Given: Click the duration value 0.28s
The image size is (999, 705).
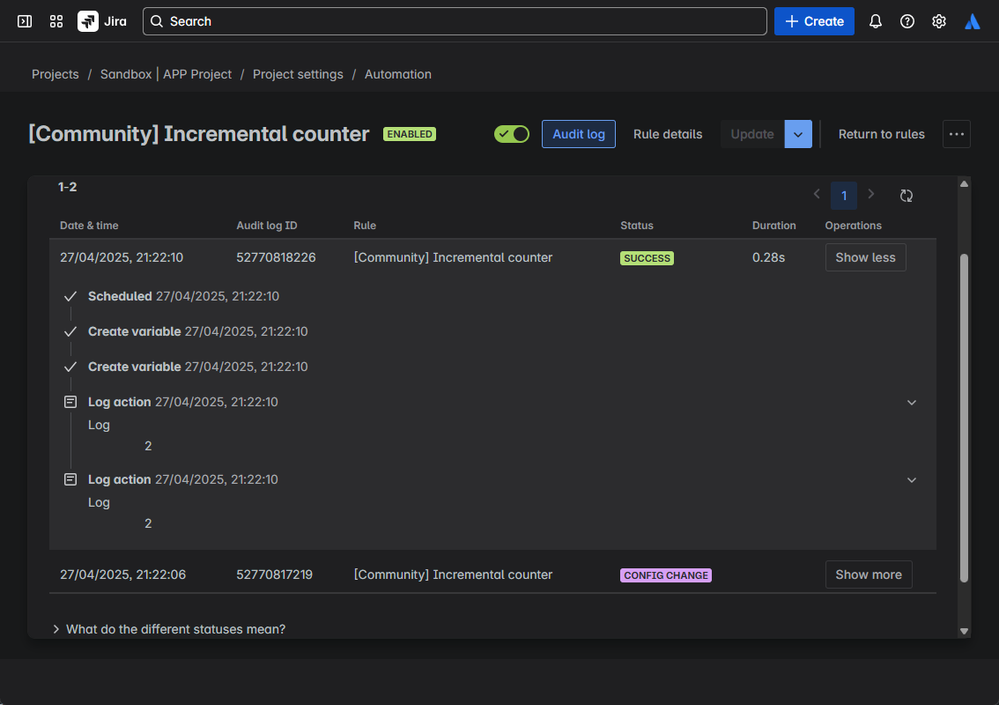Looking at the screenshot, I should pyautogui.click(x=768, y=257).
